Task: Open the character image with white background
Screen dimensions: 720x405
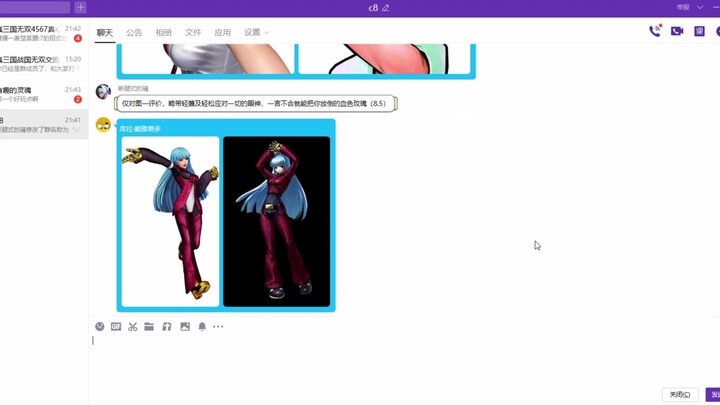Action: coord(170,221)
